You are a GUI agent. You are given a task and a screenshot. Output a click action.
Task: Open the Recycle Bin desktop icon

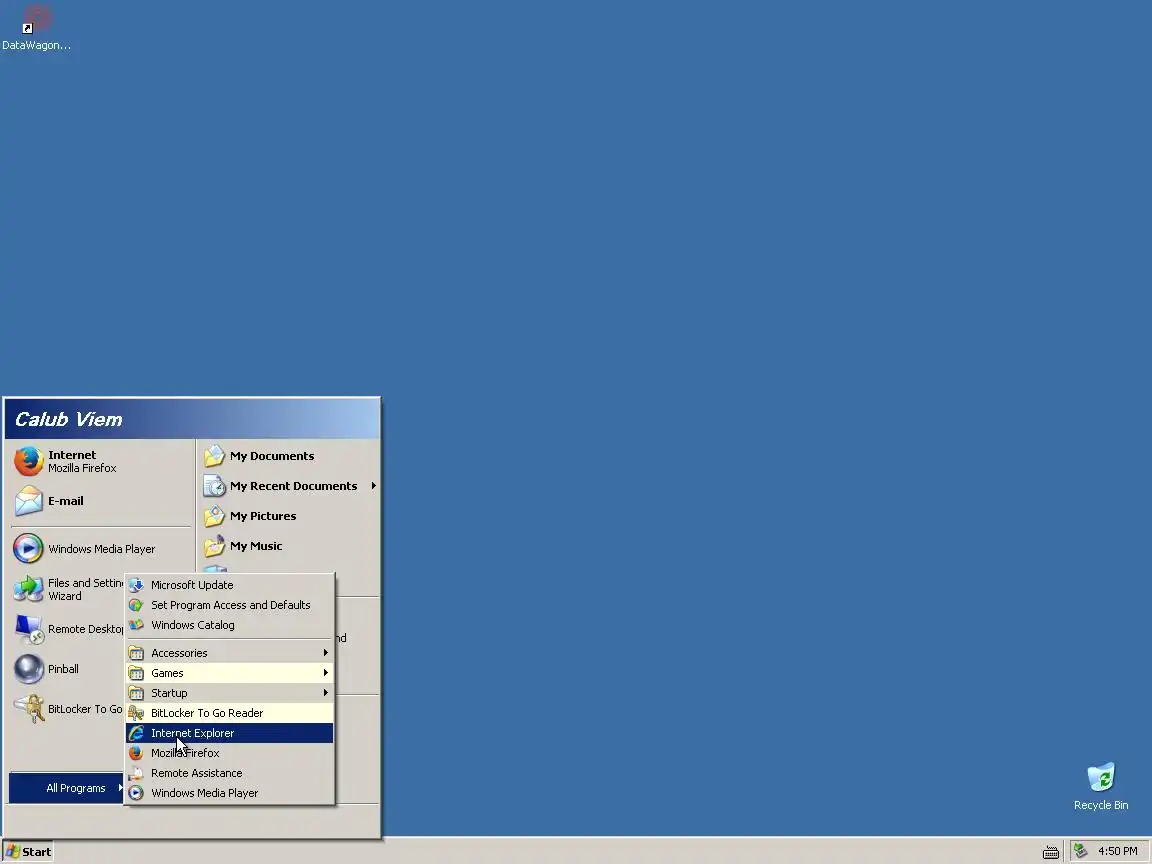(x=1101, y=778)
